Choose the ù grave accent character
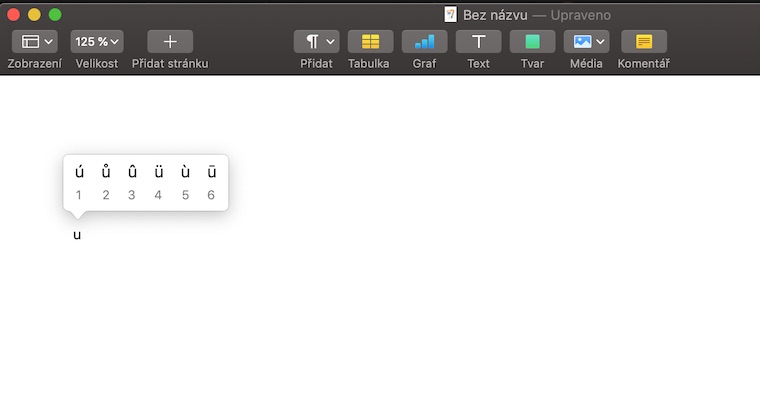The height and width of the screenshot is (408, 760). pyautogui.click(x=185, y=172)
